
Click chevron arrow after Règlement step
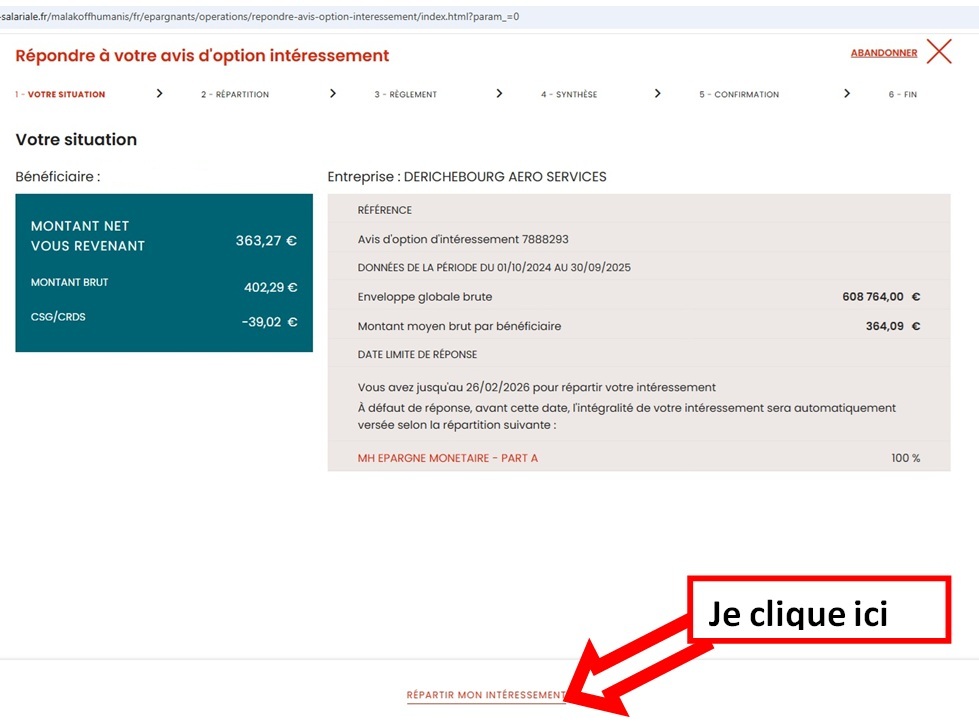click(499, 94)
